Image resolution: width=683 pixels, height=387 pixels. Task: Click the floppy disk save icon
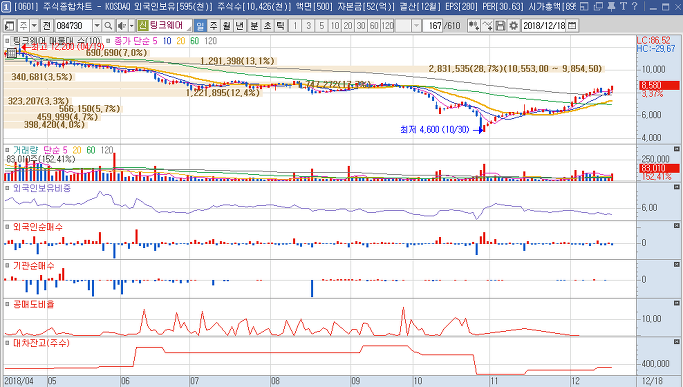pyautogui.click(x=500, y=26)
